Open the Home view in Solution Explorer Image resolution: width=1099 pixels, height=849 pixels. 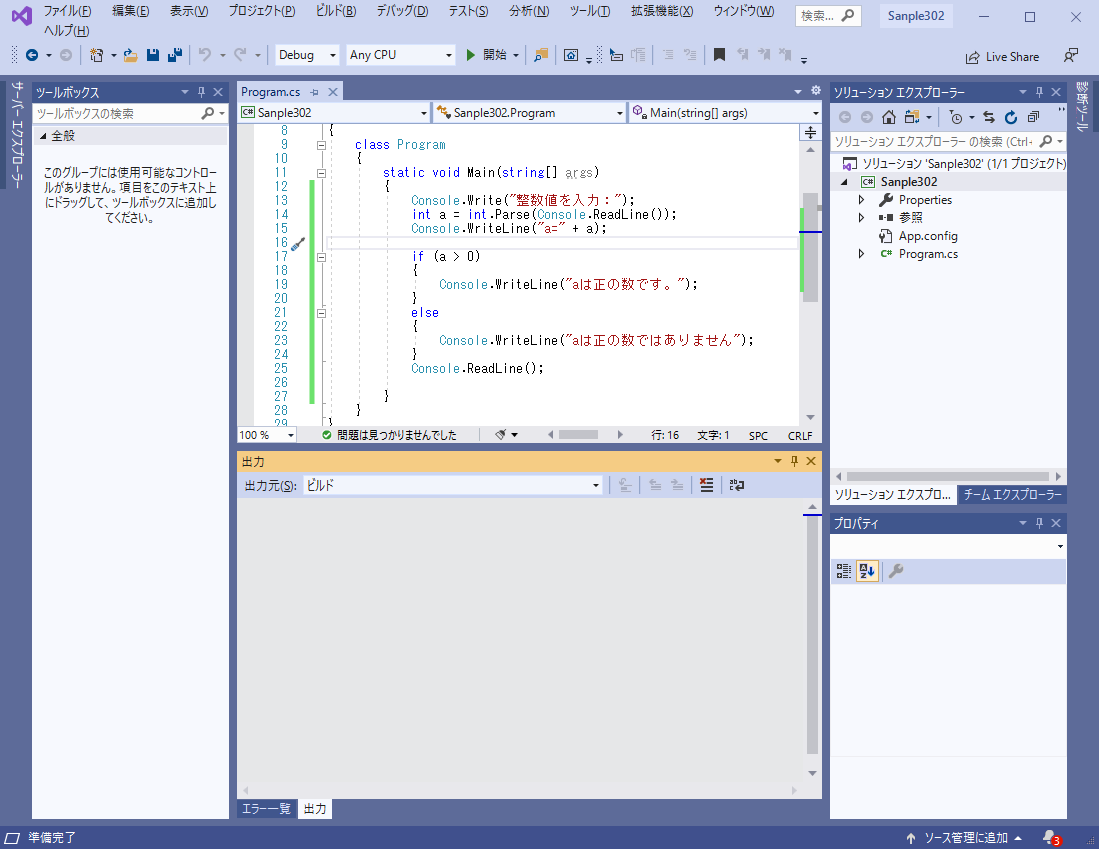pos(888,117)
